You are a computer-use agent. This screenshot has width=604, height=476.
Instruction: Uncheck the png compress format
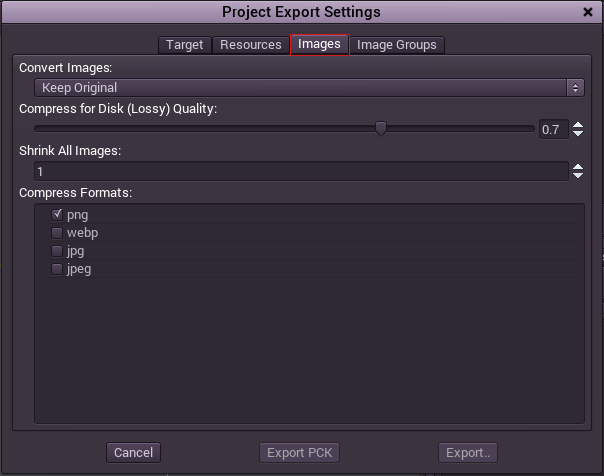click(57, 215)
